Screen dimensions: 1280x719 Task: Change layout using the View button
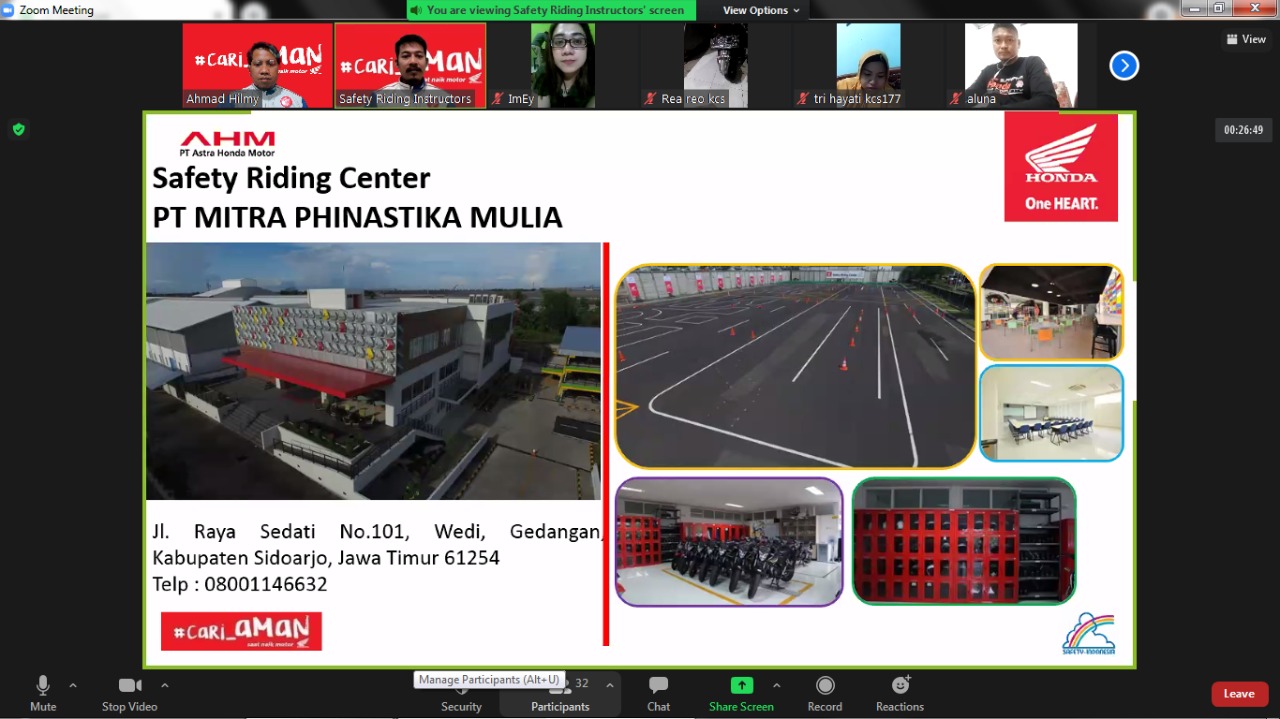pyautogui.click(x=1246, y=39)
